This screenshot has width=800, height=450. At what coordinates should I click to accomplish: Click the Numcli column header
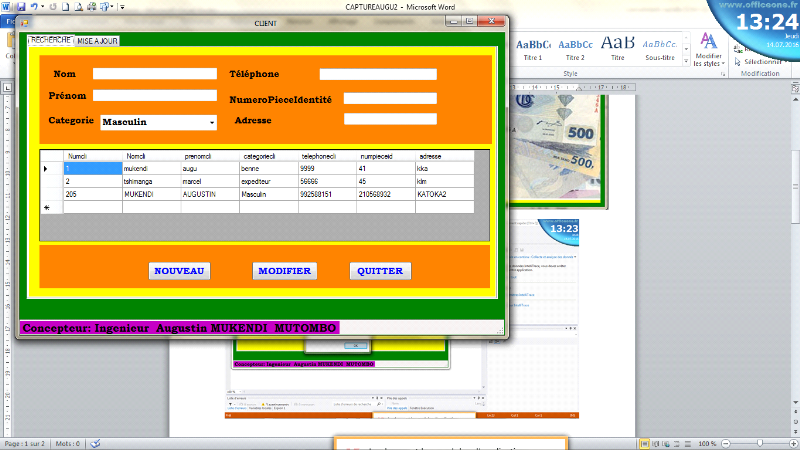click(x=93, y=156)
